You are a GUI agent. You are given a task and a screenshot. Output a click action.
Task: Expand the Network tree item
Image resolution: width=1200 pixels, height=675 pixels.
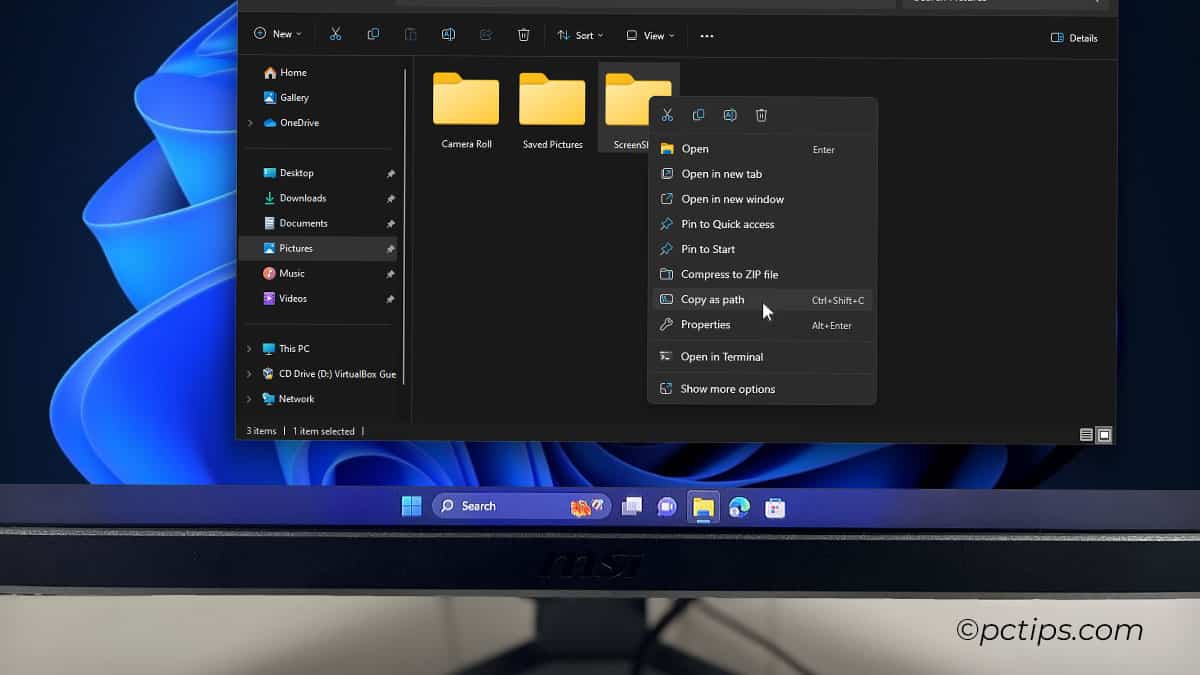(248, 398)
